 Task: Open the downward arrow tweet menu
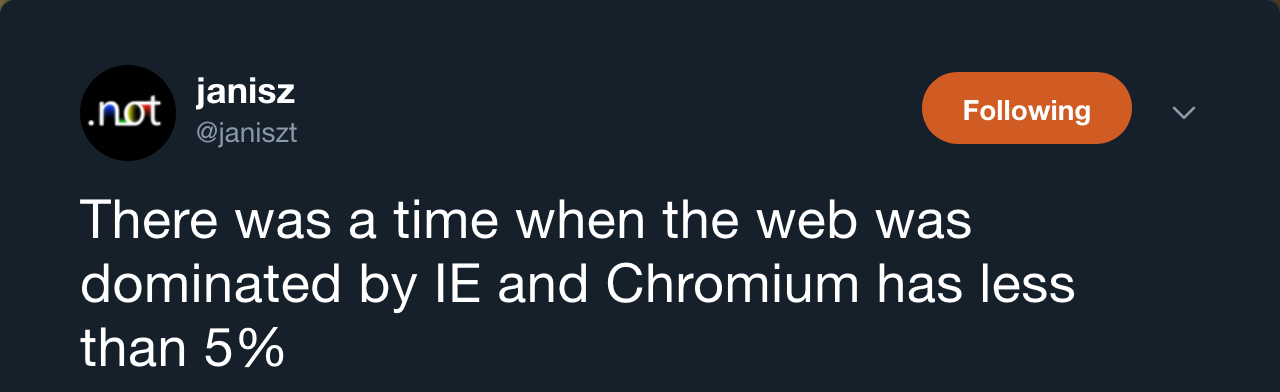point(1184,112)
